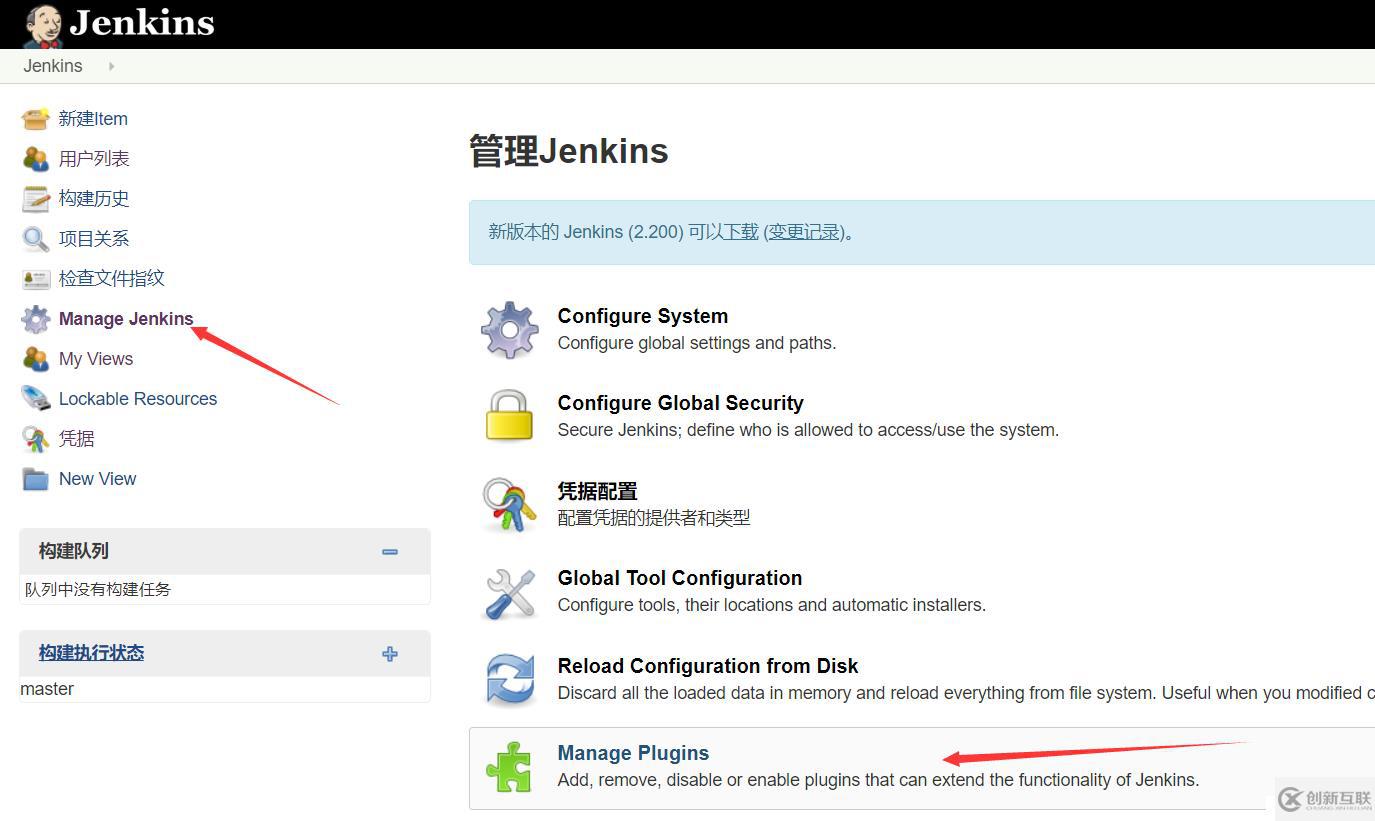Click the 下载 link in the update notice
This screenshot has width=1375, height=821.
pos(740,232)
